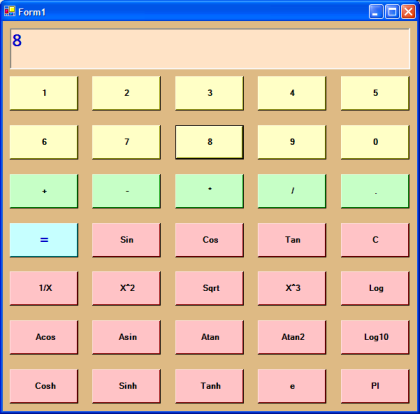Click the digit 5 button

pos(375,93)
